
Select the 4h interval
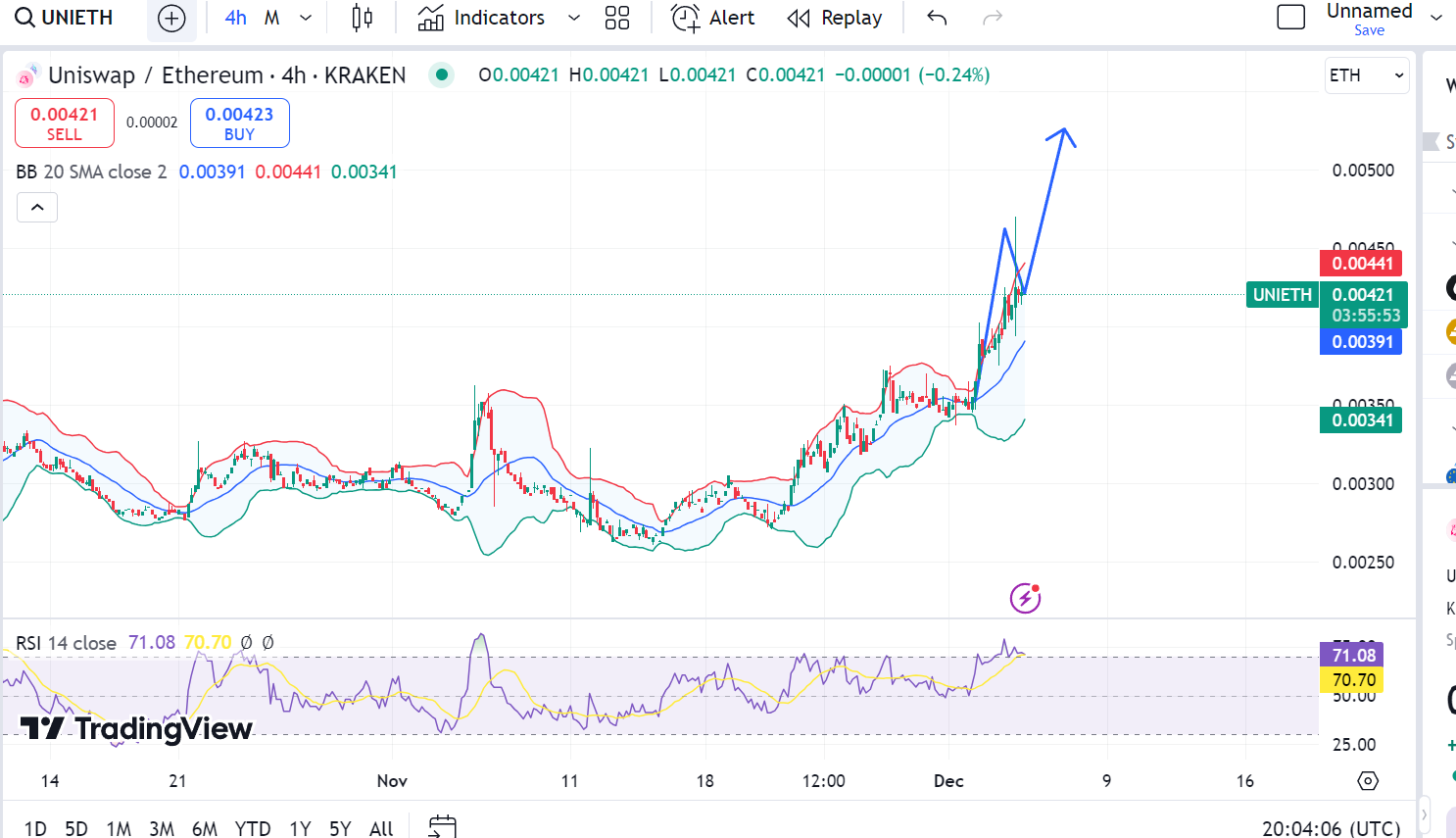click(235, 18)
